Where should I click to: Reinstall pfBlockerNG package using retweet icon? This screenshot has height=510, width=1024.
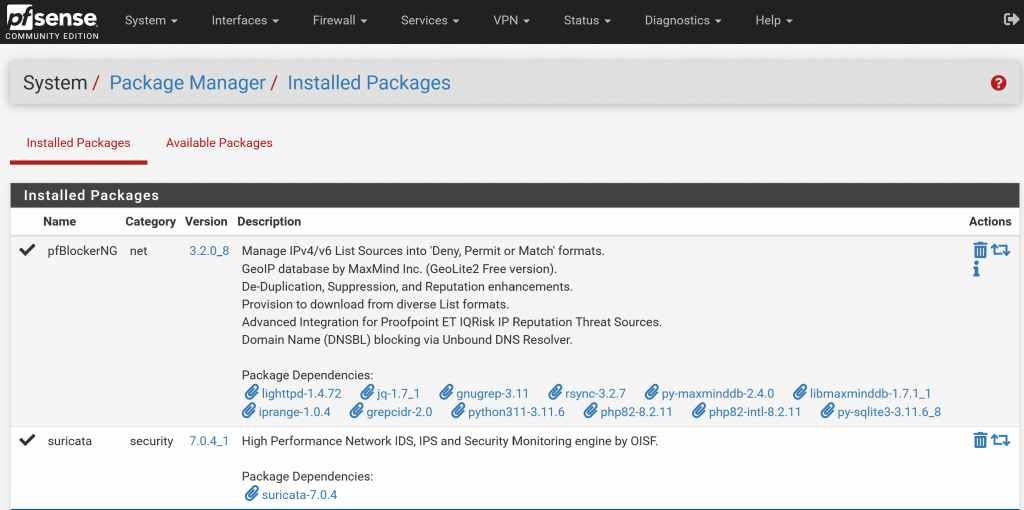pos(1000,249)
